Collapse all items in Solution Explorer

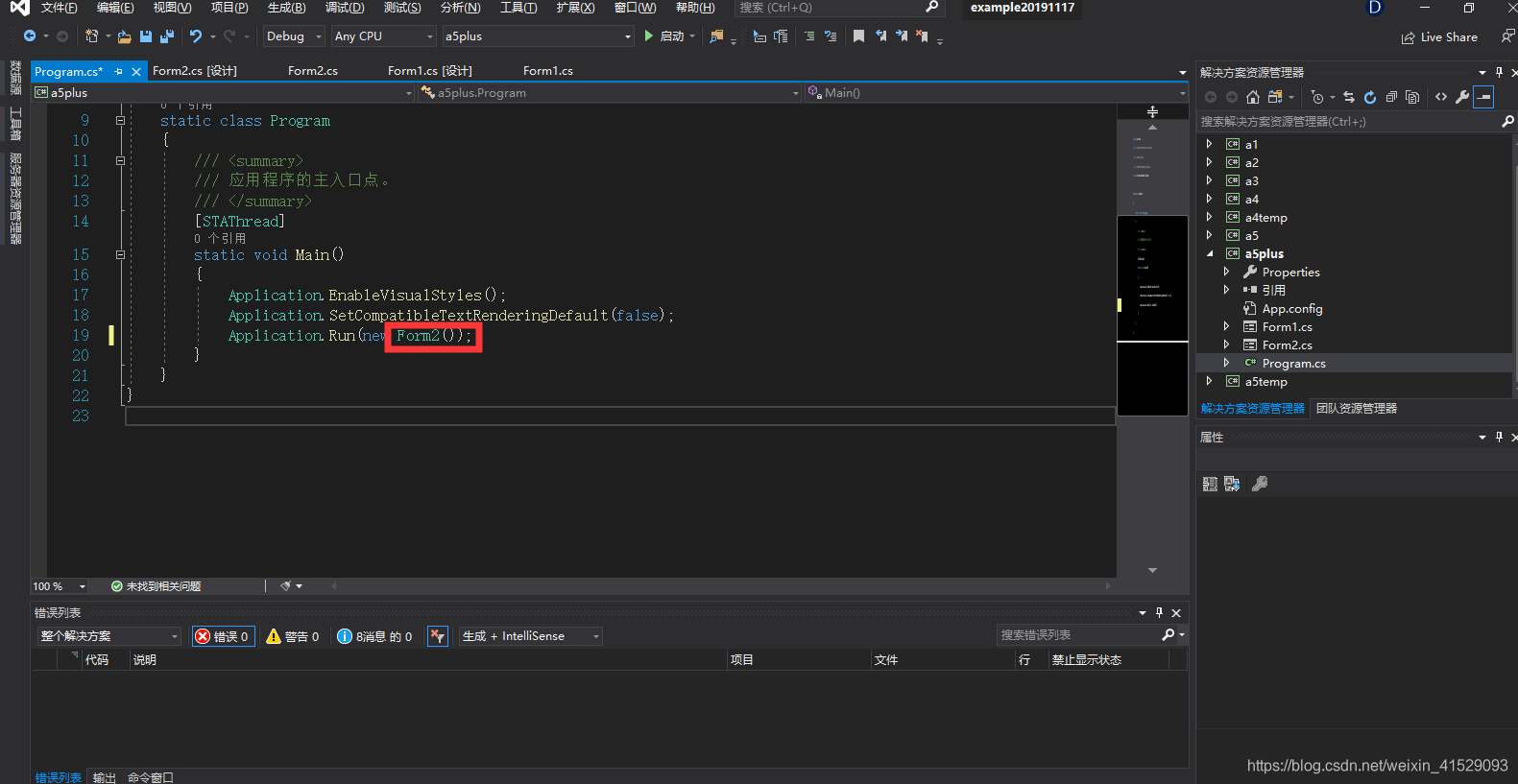pyautogui.click(x=1391, y=97)
